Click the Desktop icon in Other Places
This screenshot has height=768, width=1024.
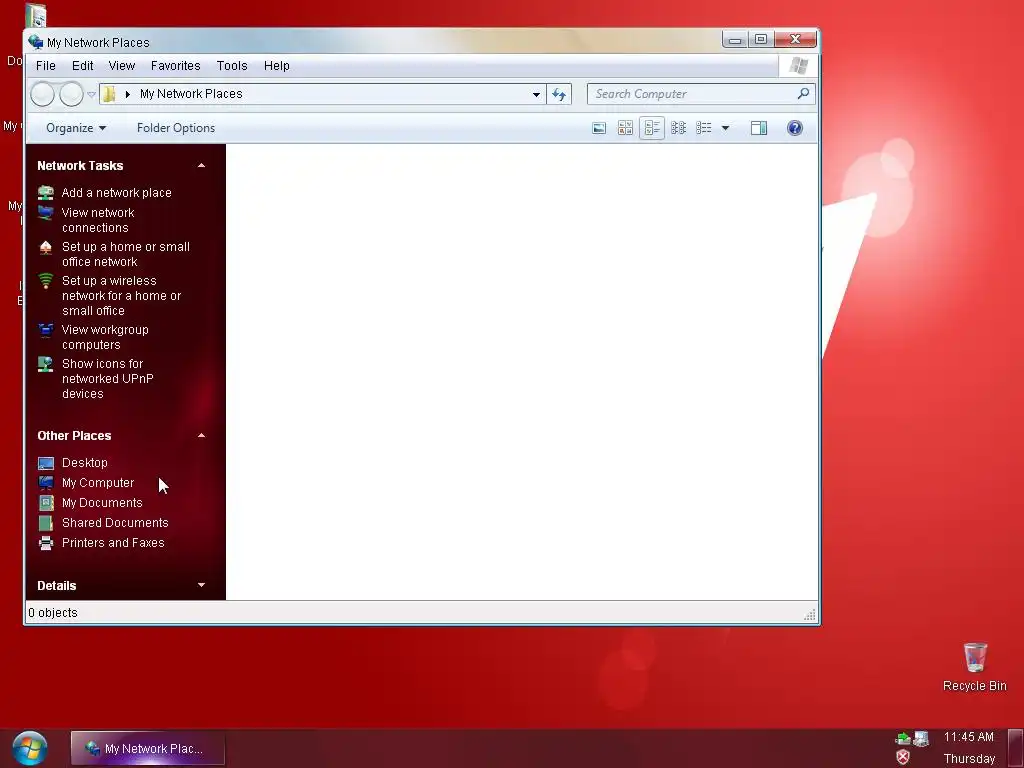click(x=46, y=463)
